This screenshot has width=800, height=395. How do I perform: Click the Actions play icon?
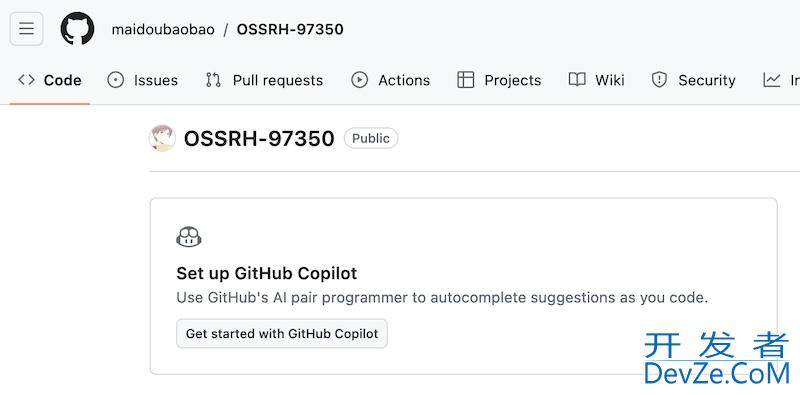tap(360, 80)
